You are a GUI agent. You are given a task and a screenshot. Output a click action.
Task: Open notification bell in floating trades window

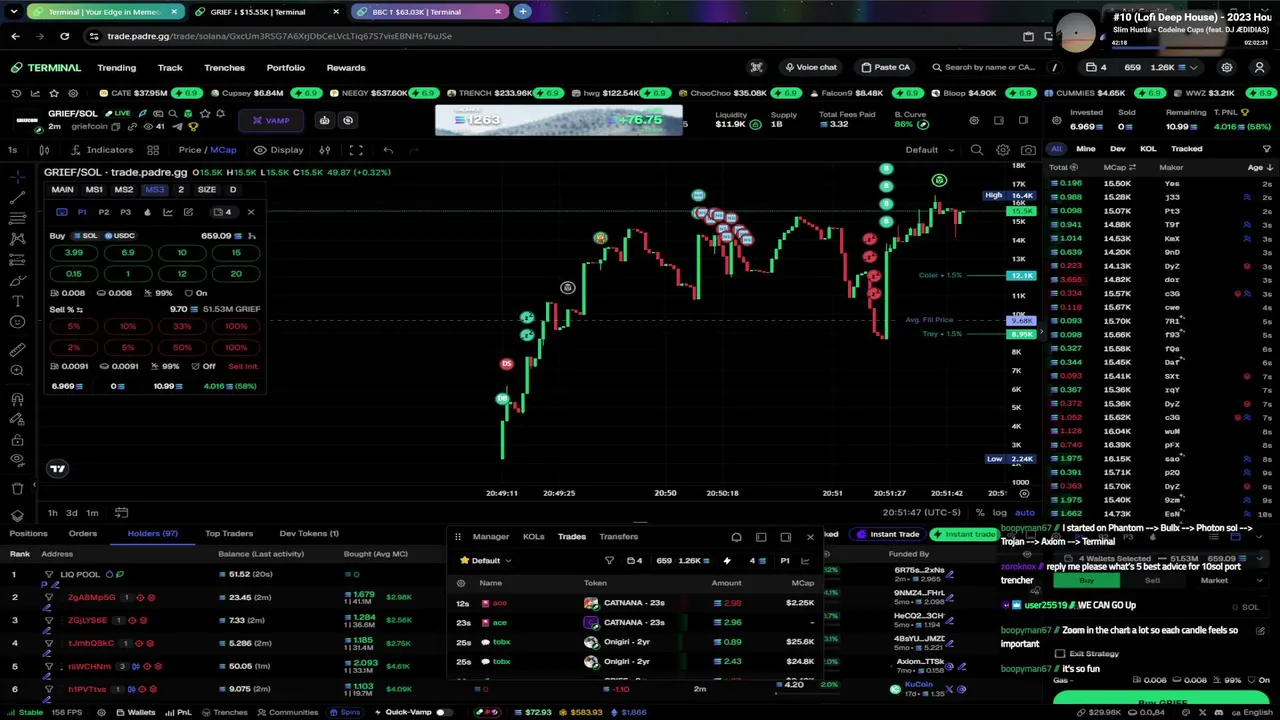click(736, 537)
